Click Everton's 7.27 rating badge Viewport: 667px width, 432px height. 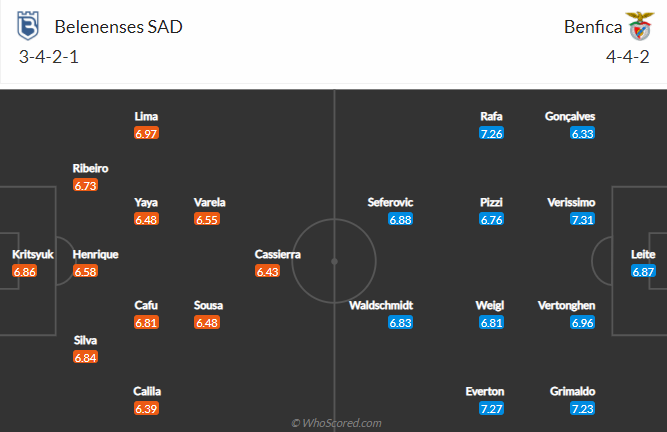point(491,408)
